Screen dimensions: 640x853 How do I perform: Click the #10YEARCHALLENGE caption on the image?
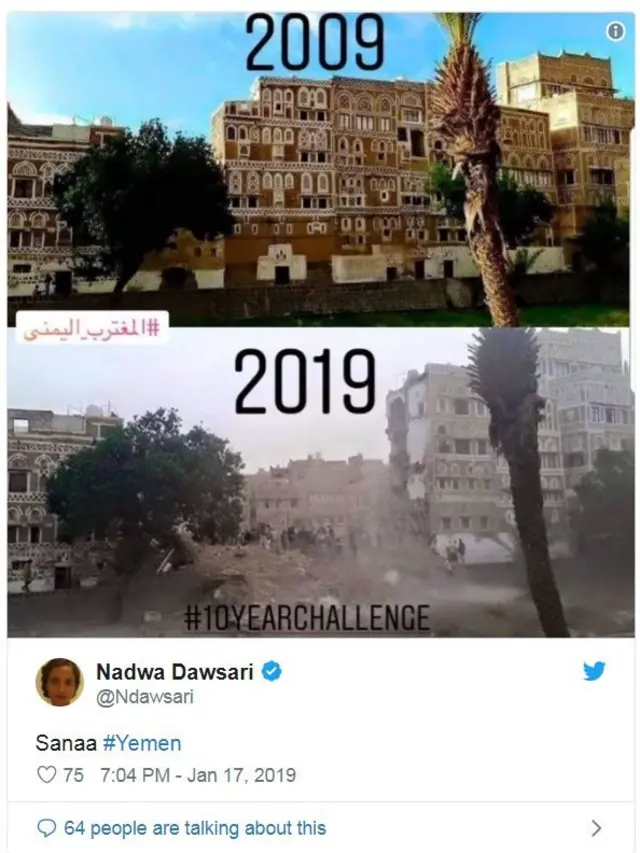point(307,618)
